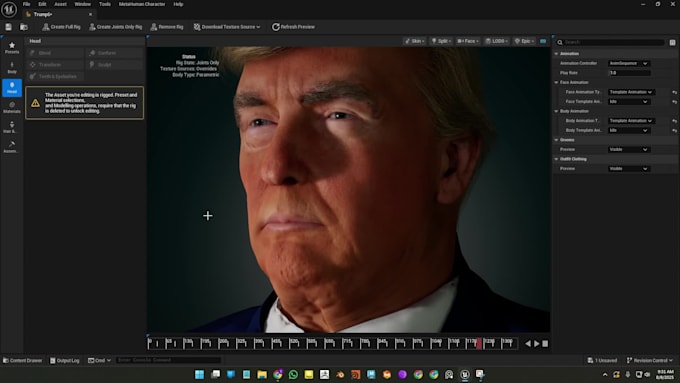Open Download Texture Source dropdown
Viewport: 680px width, 383px height.
227,27
